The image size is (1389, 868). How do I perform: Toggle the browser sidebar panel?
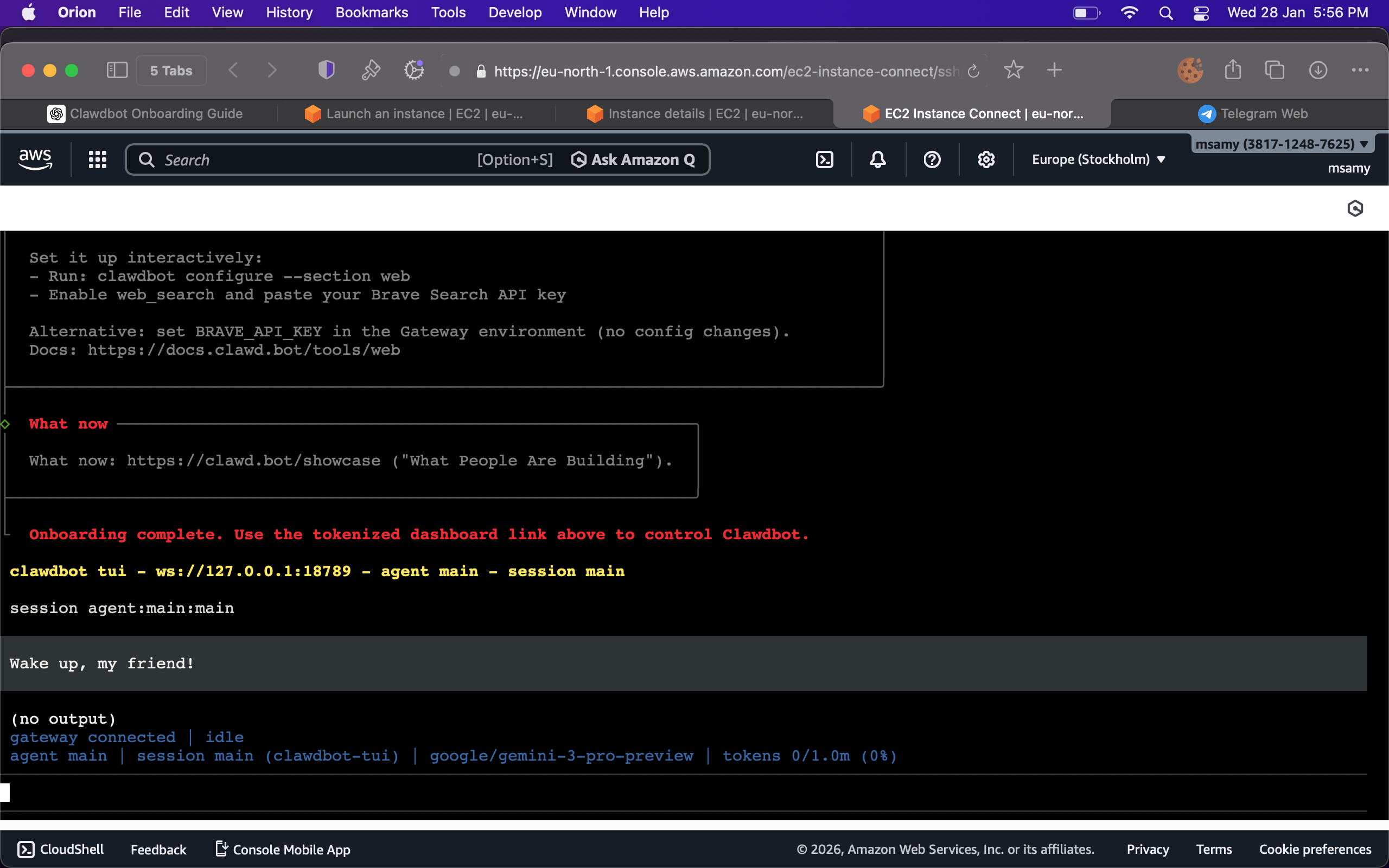pos(117,70)
